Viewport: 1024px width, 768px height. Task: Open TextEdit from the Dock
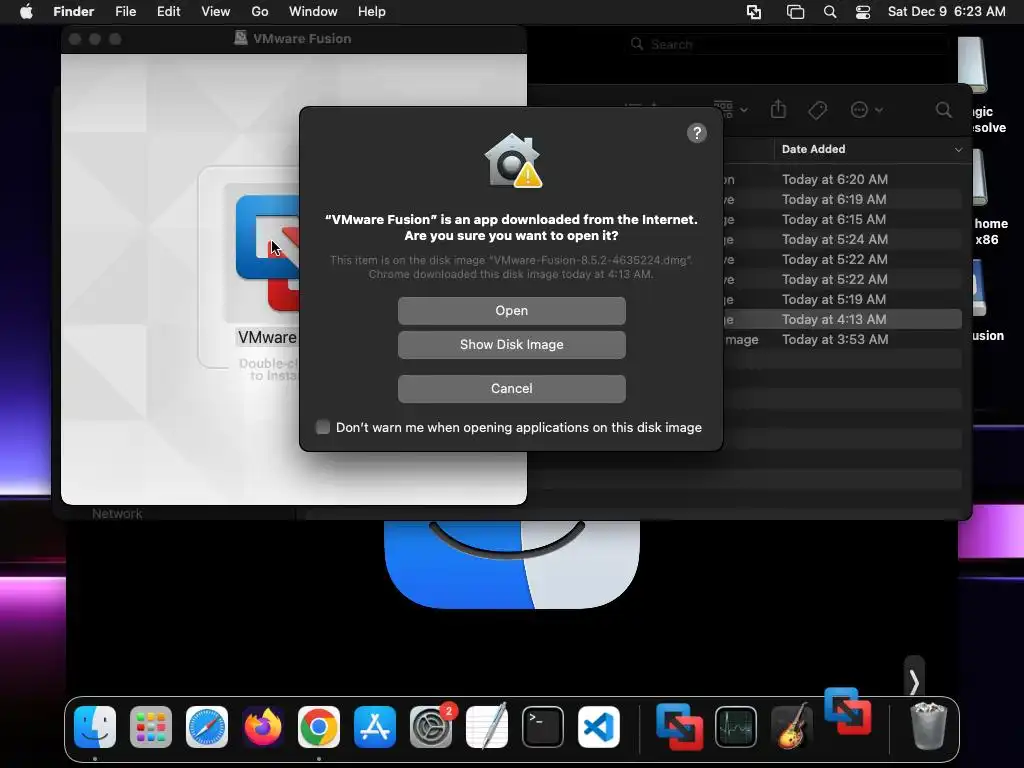(x=487, y=726)
